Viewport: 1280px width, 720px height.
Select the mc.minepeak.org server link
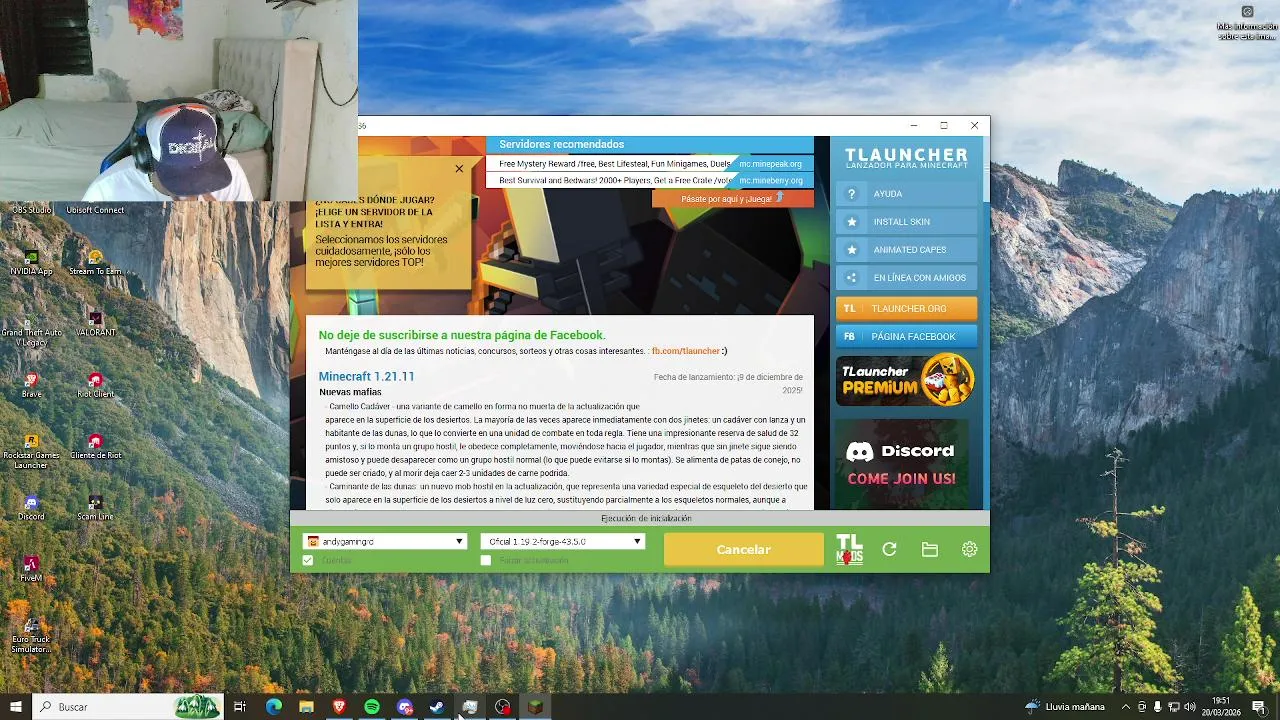coord(770,164)
